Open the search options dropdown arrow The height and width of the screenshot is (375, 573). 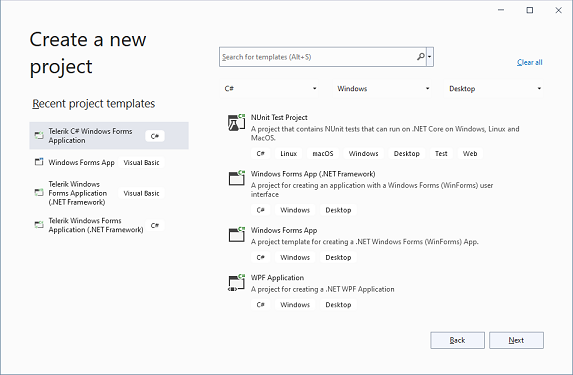pyautogui.click(x=430, y=57)
